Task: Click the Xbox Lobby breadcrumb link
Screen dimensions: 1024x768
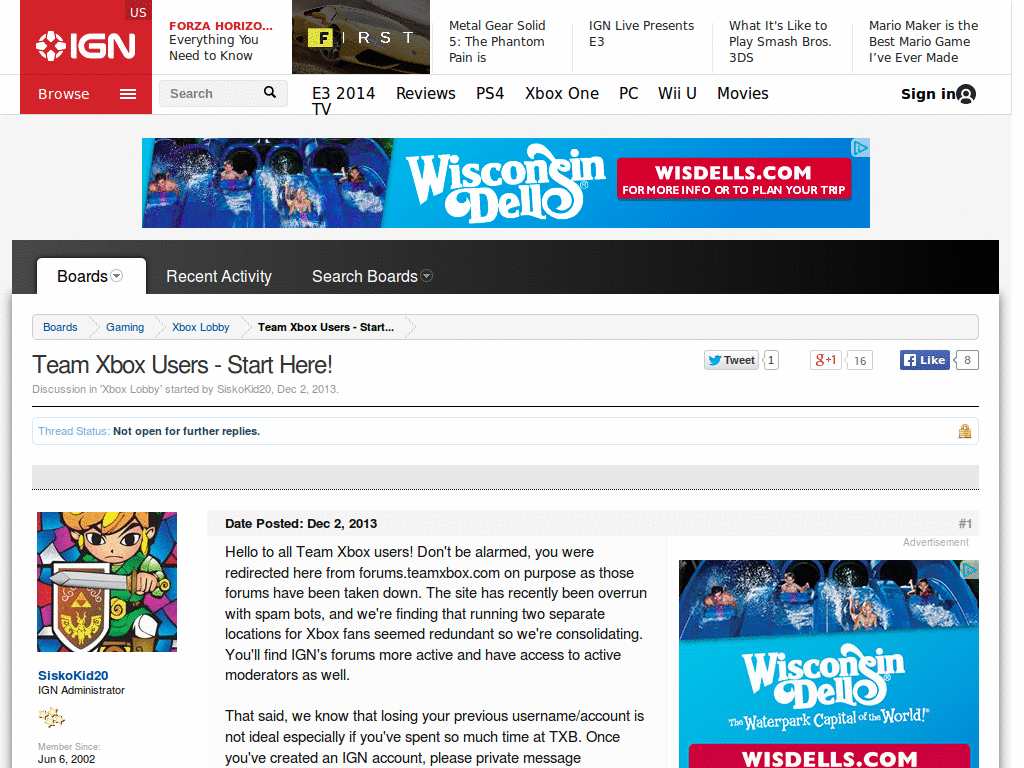Action: 200,327
